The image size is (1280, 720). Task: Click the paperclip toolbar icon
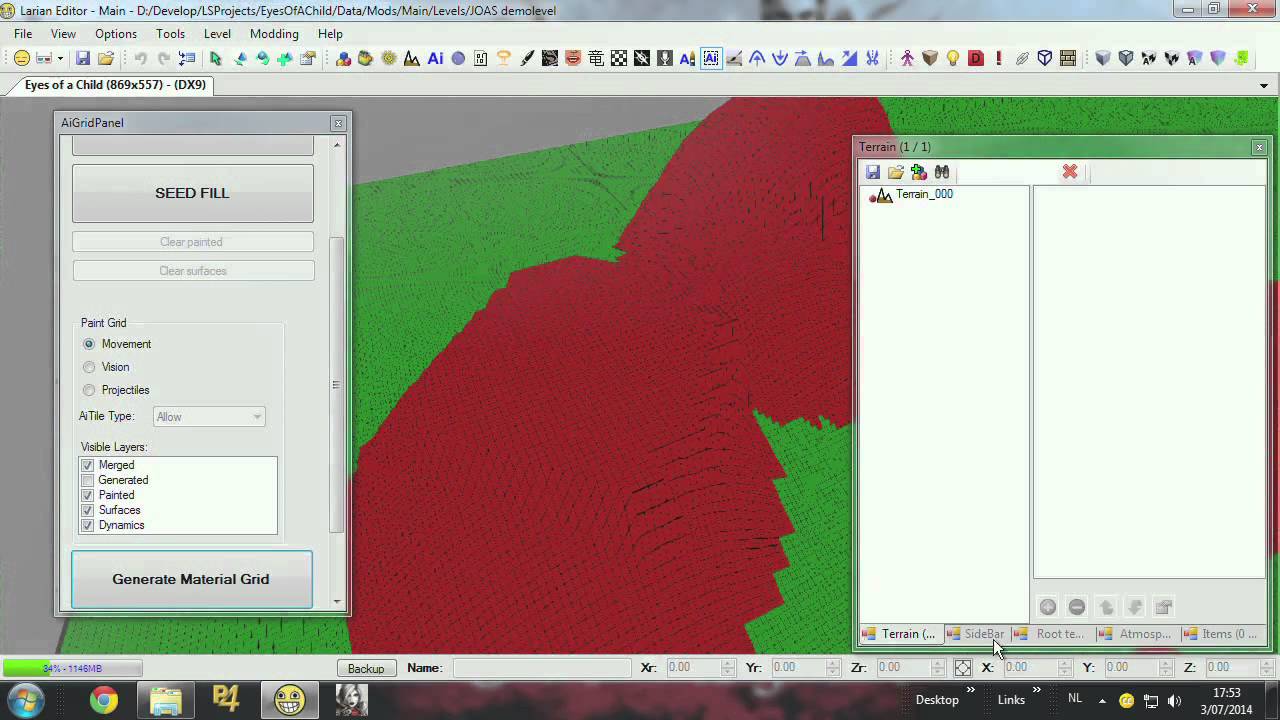1022,59
